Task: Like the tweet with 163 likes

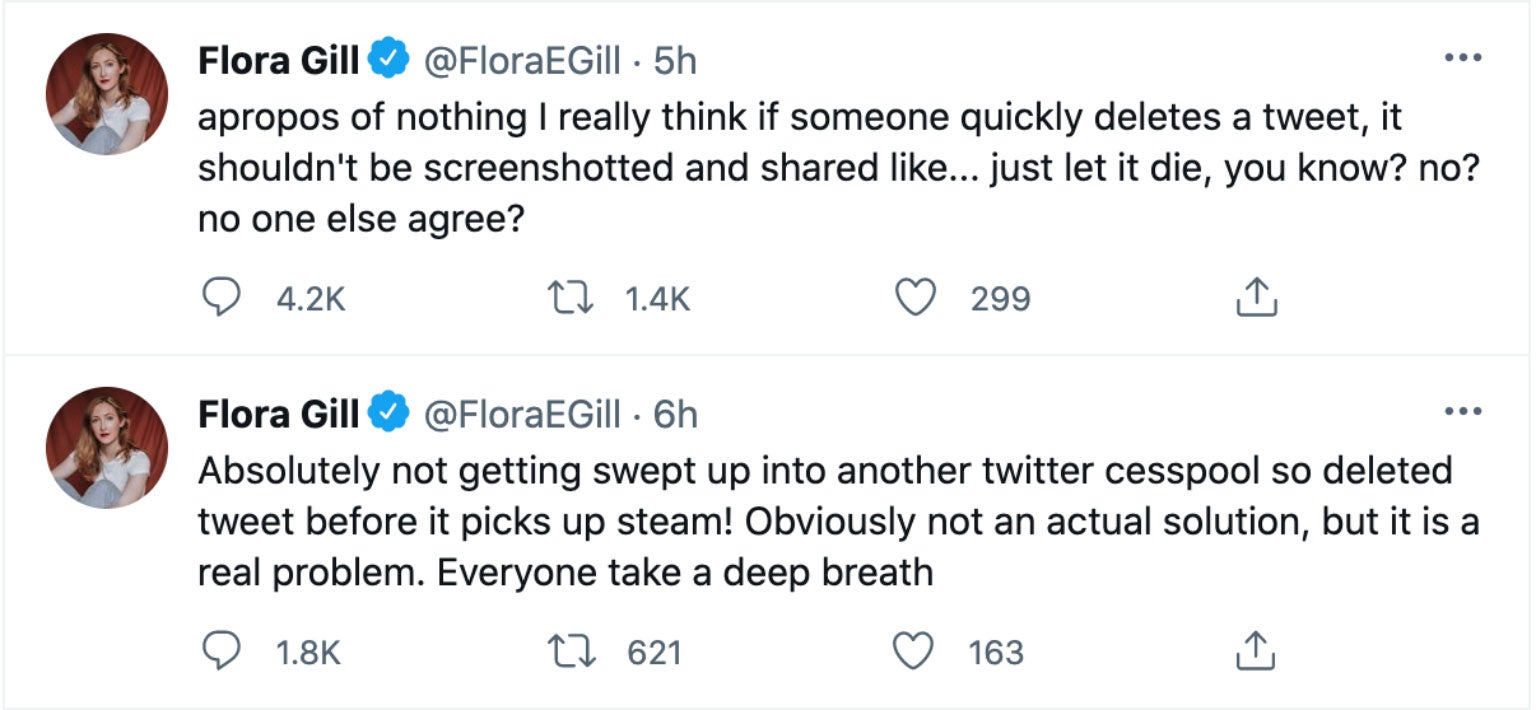Action: click(x=914, y=652)
